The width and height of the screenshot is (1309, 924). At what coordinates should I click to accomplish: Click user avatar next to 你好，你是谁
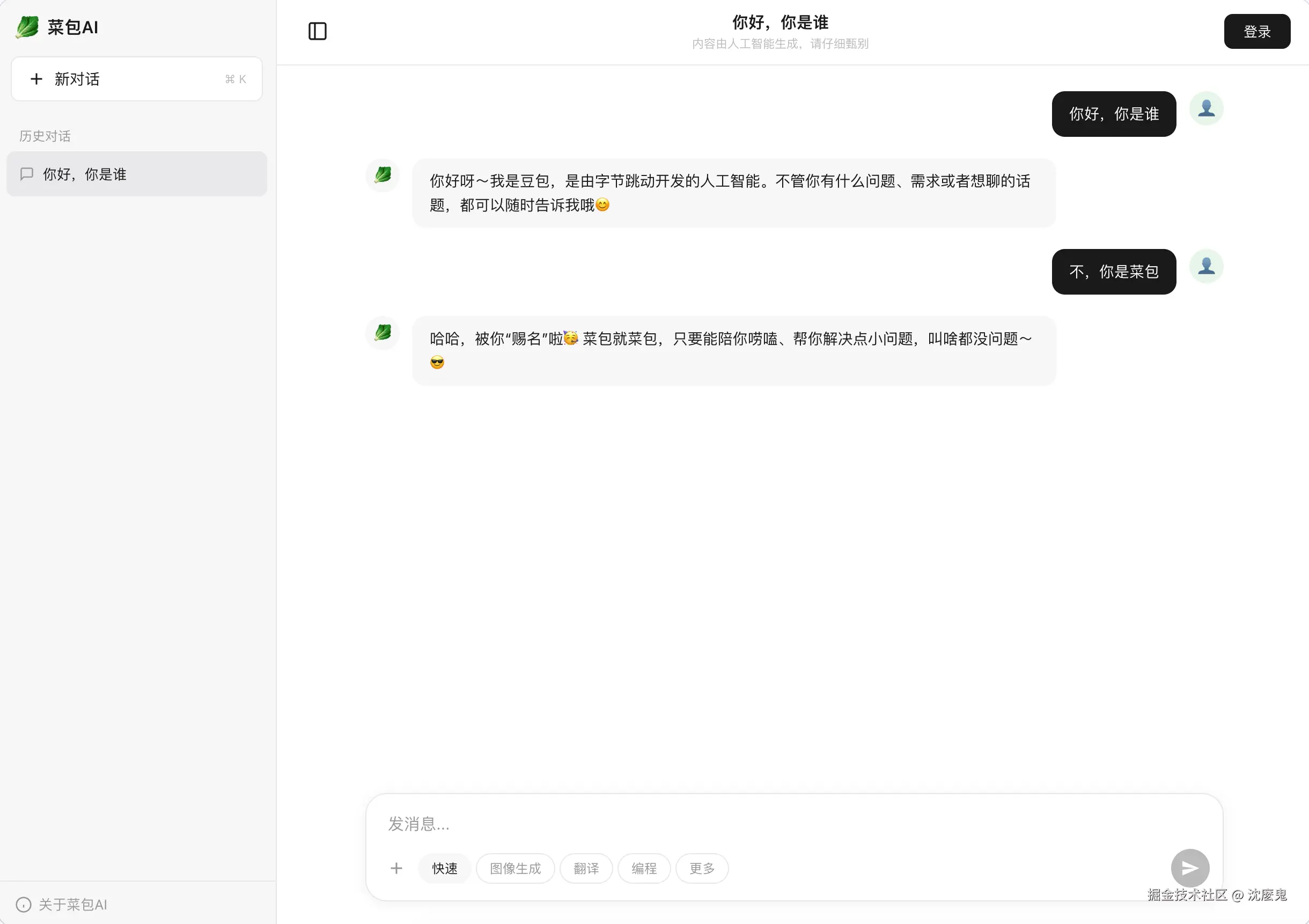click(1207, 108)
